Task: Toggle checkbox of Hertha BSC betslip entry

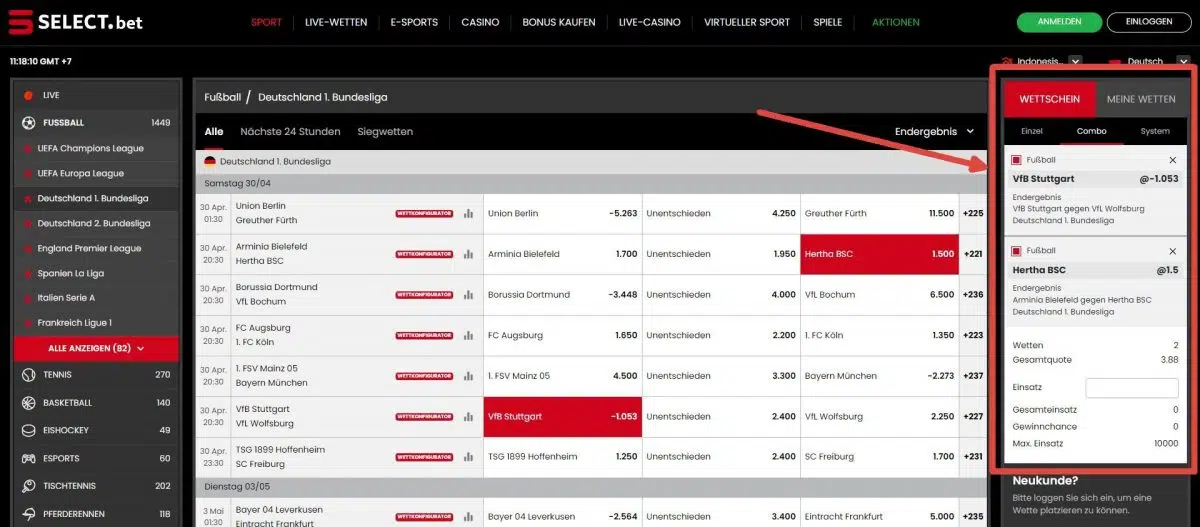Action: pos(1017,251)
